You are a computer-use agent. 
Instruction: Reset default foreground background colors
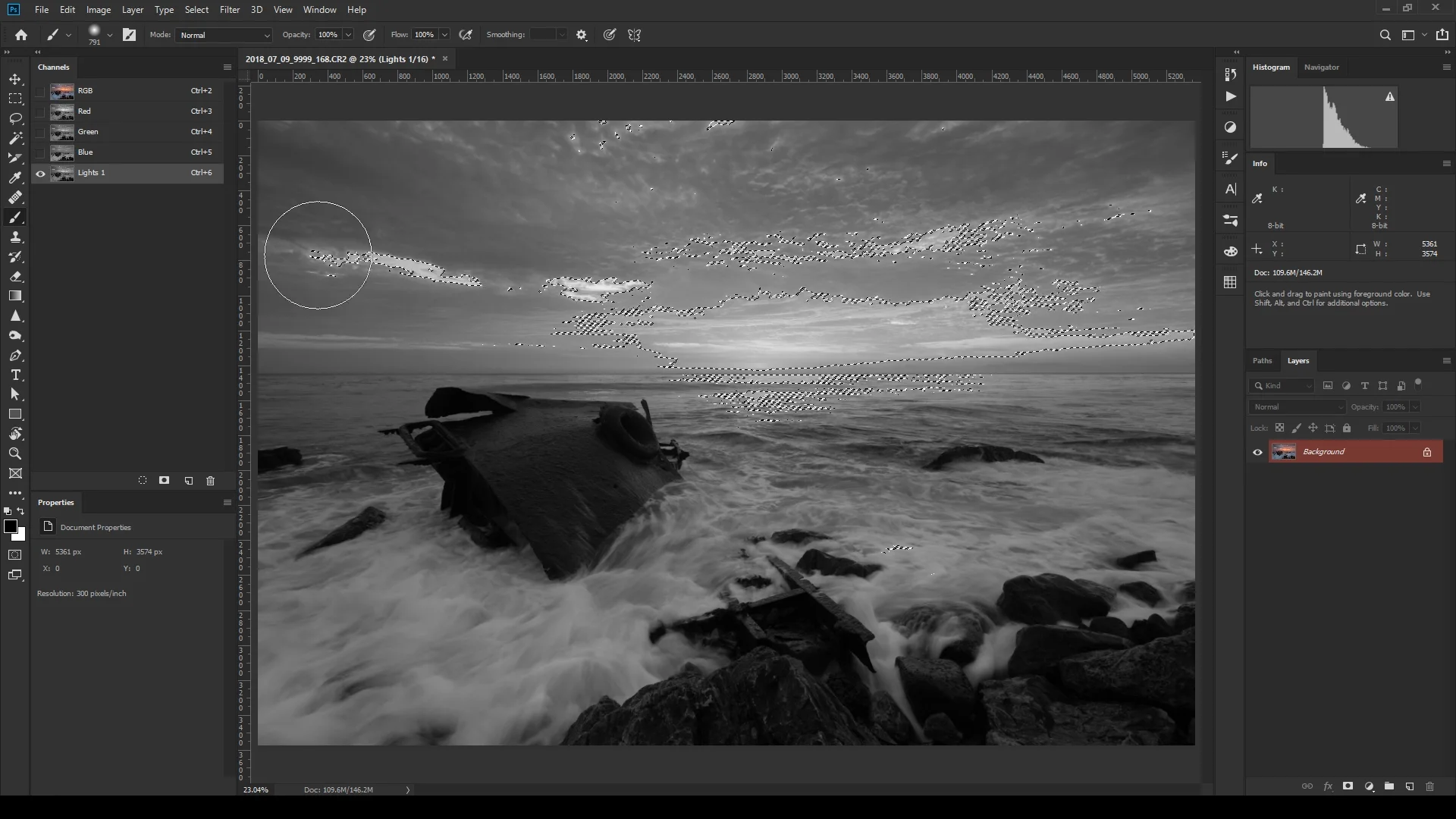[8, 511]
